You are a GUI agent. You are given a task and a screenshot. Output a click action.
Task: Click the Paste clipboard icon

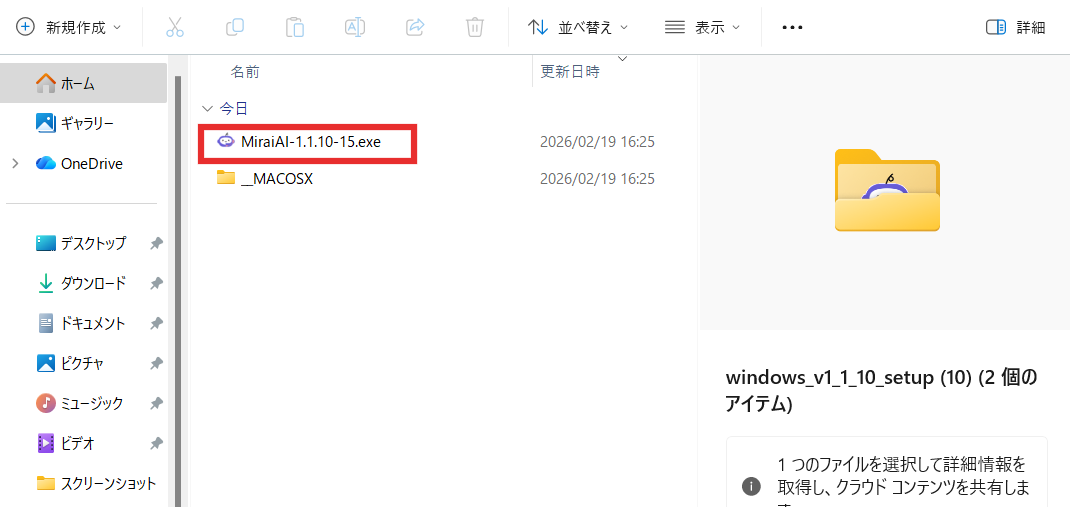click(x=295, y=27)
